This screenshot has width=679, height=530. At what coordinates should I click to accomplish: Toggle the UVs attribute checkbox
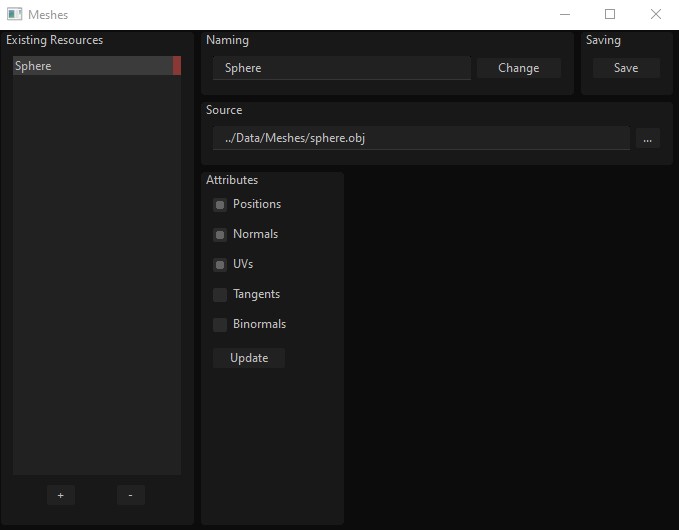click(x=220, y=265)
